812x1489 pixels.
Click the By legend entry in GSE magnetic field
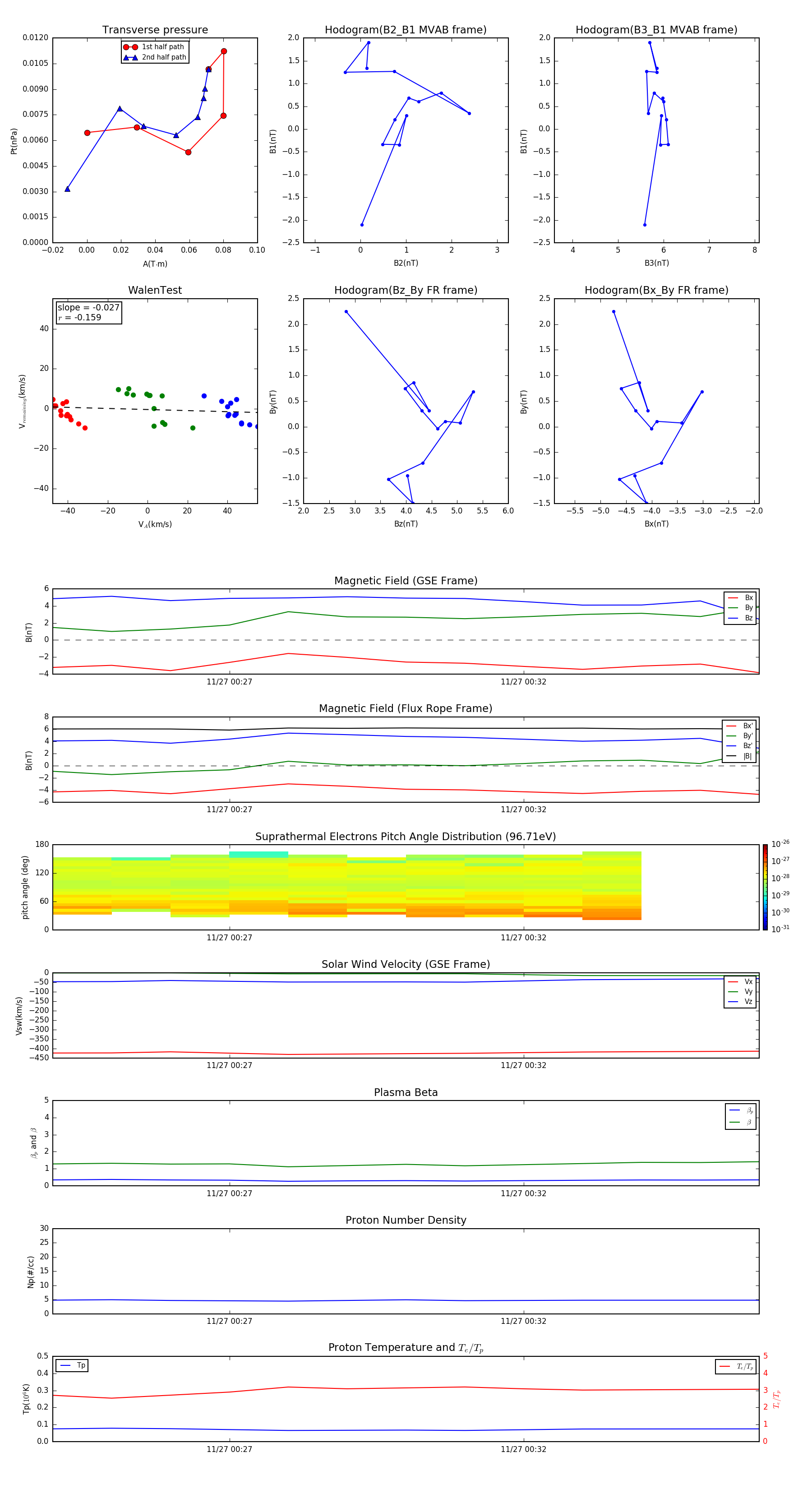coord(740,607)
